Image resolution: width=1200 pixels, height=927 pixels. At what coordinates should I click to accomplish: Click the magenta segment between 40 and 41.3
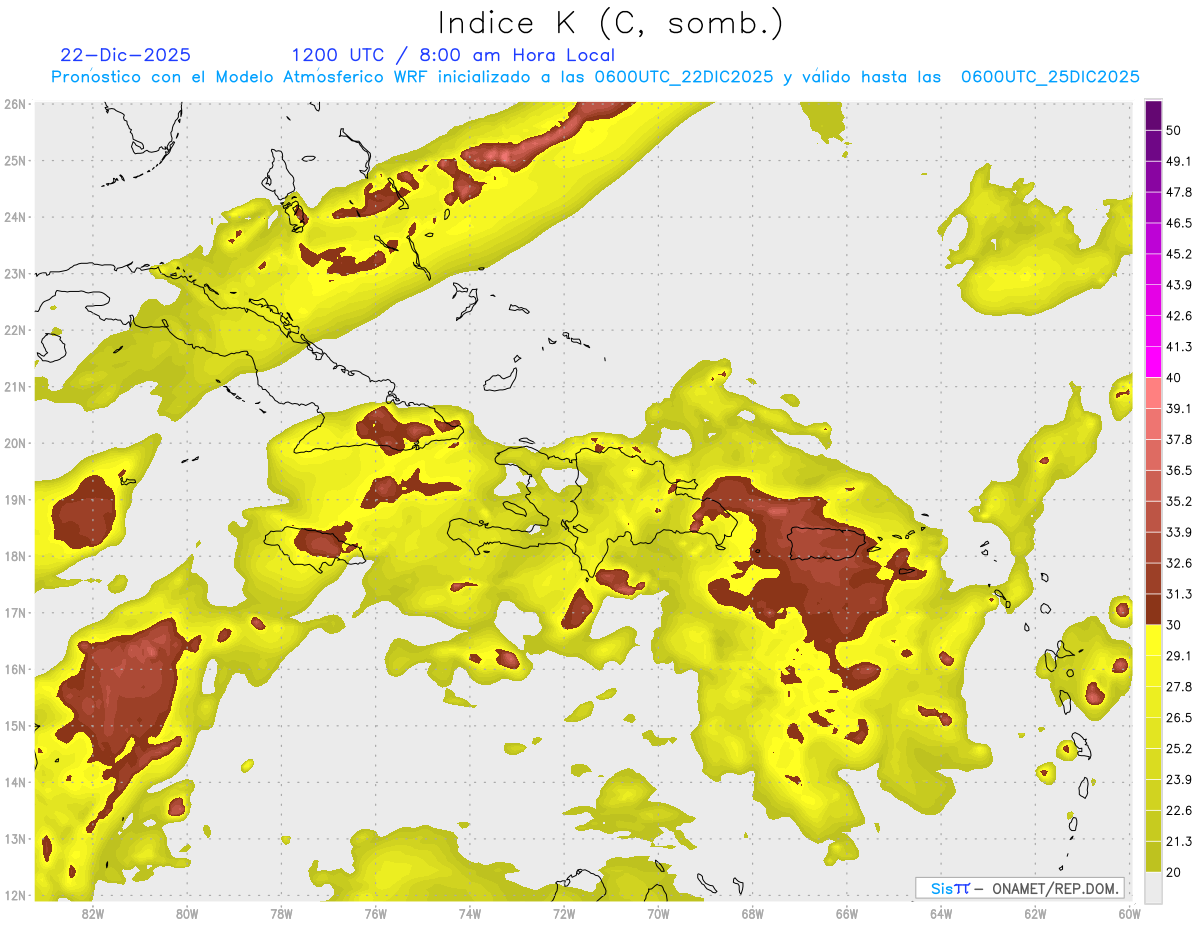[1153, 362]
